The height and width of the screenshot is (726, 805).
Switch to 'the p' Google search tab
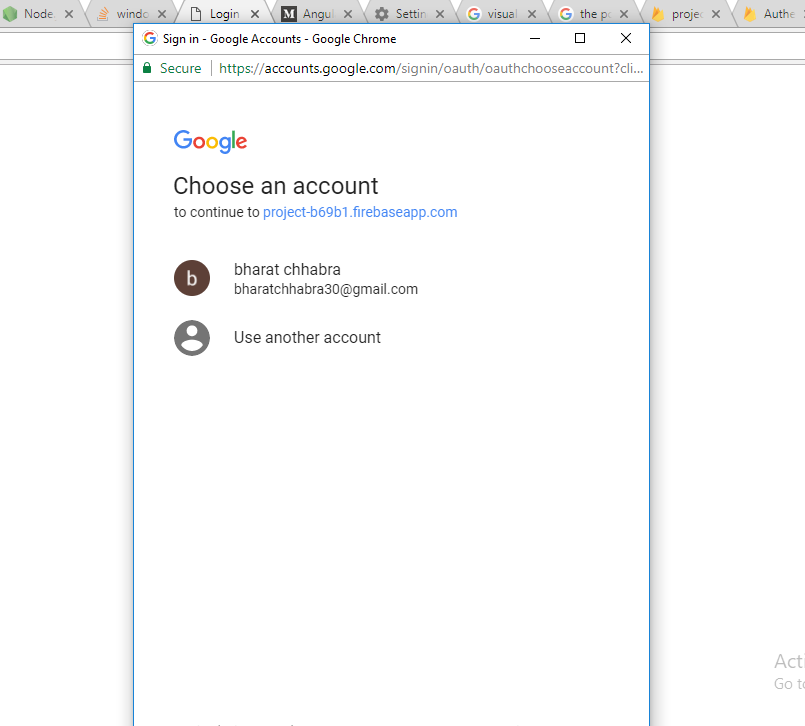coord(594,14)
